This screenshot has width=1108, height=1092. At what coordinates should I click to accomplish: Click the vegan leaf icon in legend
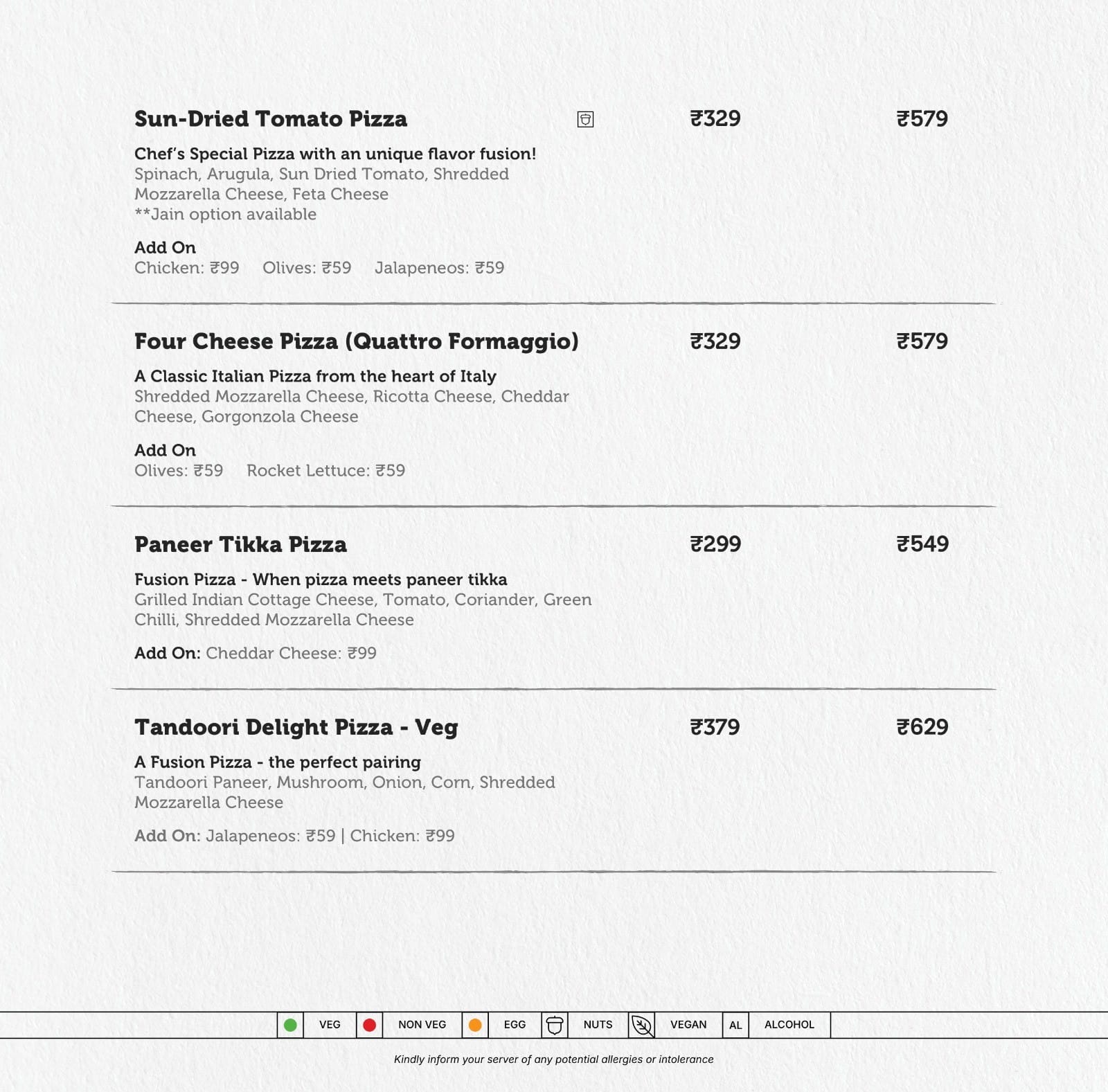click(x=642, y=1025)
